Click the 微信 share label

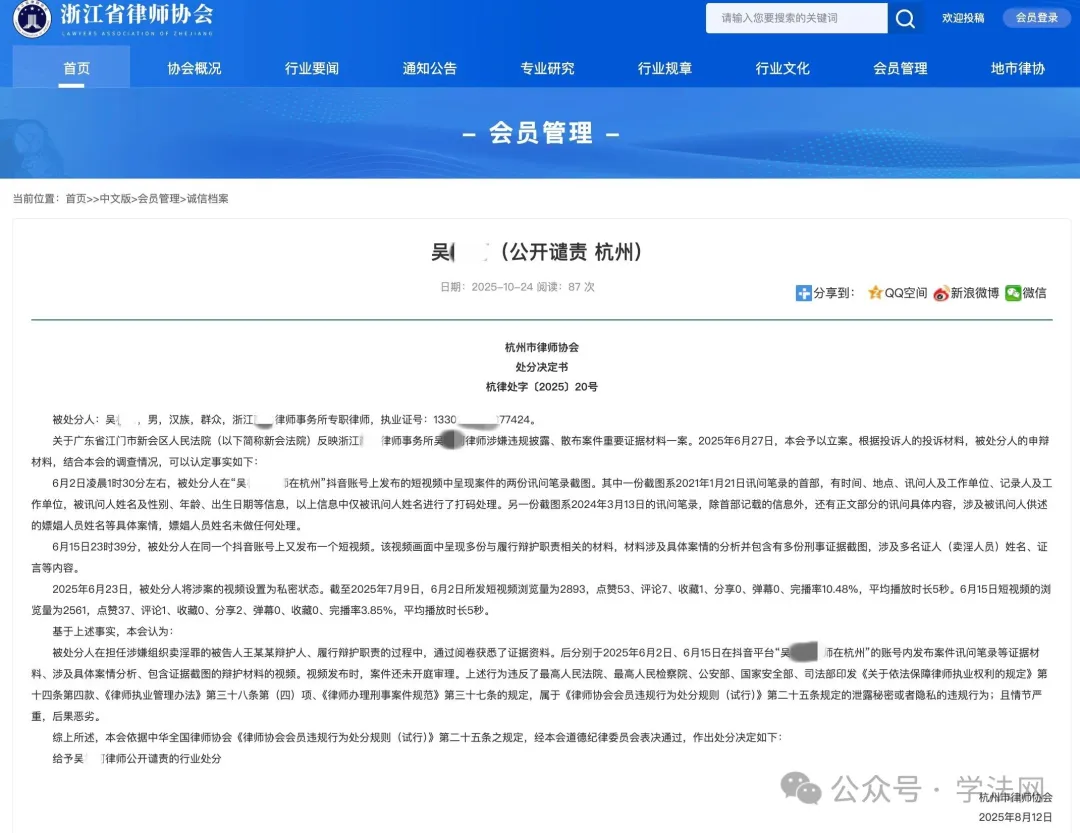click(1034, 293)
